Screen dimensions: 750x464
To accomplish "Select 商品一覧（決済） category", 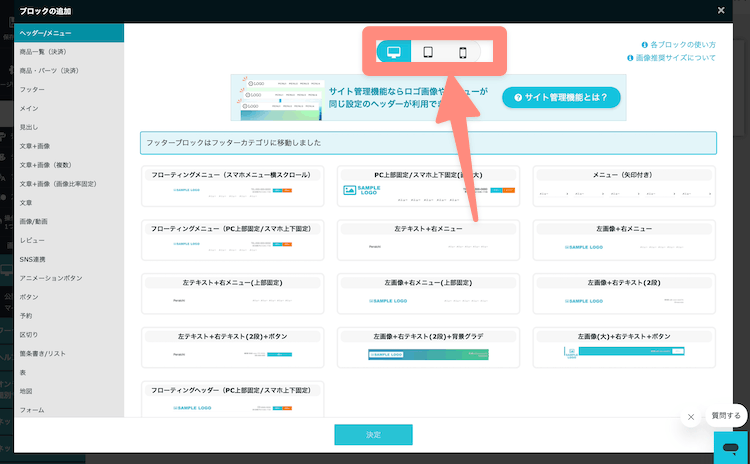I will tap(69, 52).
